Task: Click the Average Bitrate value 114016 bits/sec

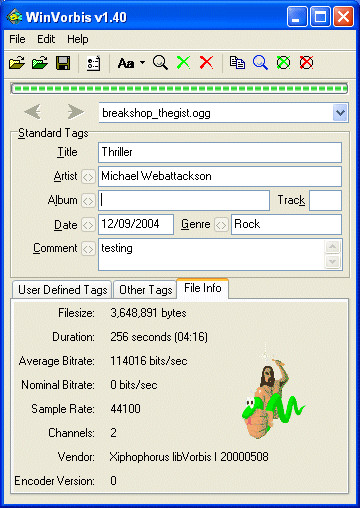Action: click(149, 361)
